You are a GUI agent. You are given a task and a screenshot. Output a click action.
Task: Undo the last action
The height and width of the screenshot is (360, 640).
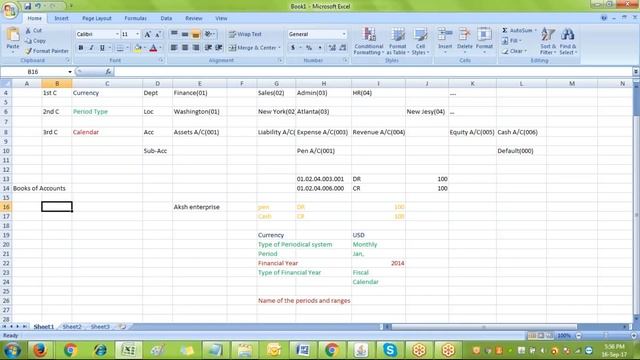coord(38,6)
